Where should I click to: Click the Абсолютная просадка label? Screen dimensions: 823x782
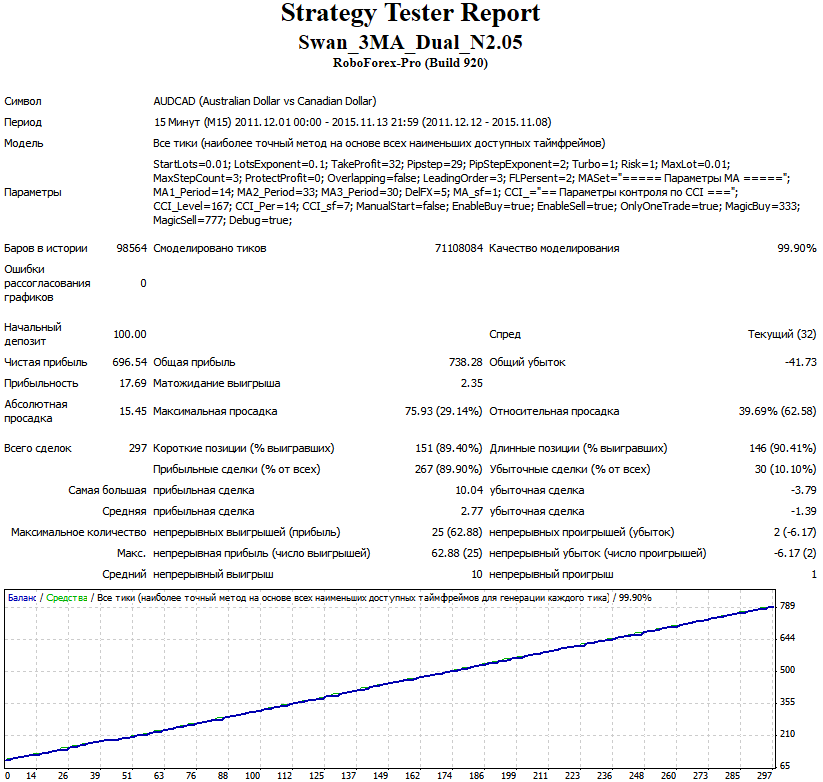pyautogui.click(x=36, y=411)
